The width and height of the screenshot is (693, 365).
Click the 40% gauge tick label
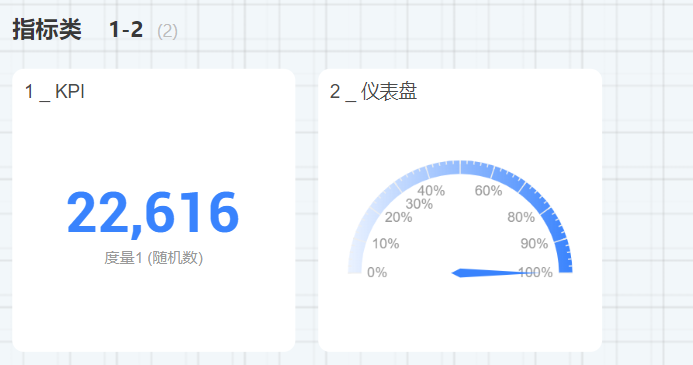(x=431, y=190)
